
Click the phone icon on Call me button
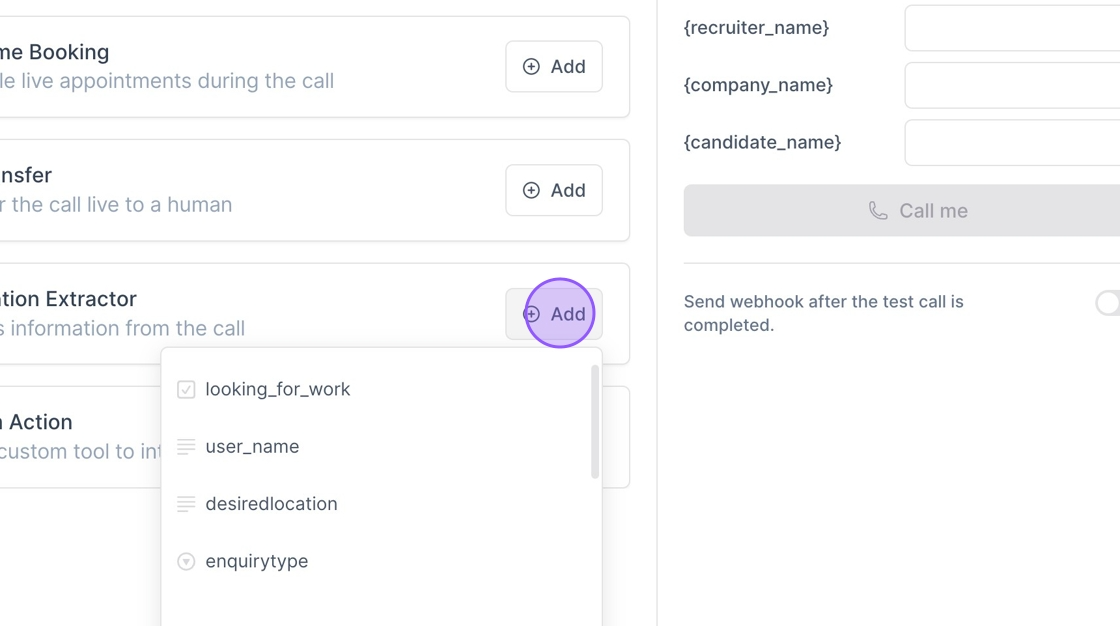[x=878, y=211]
